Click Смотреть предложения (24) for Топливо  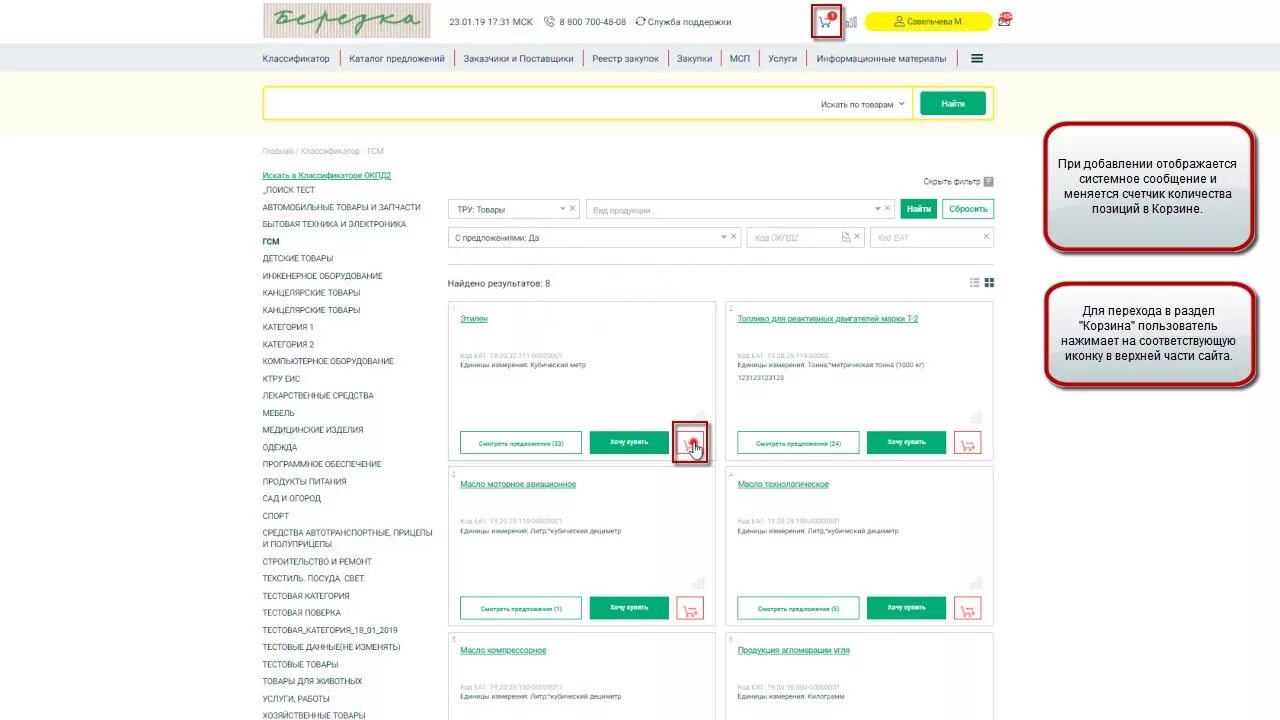(798, 442)
